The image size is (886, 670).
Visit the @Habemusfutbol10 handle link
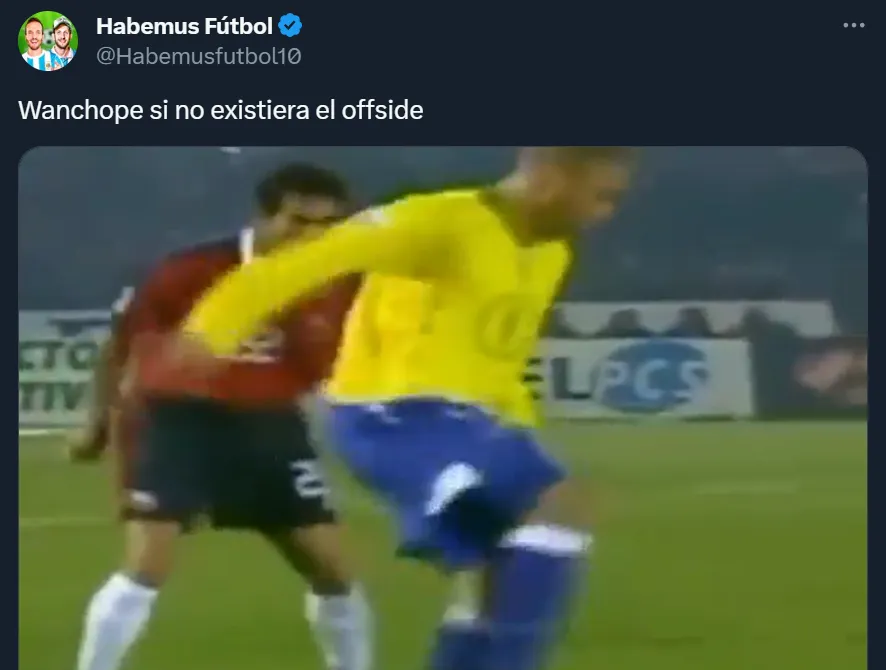pos(198,56)
